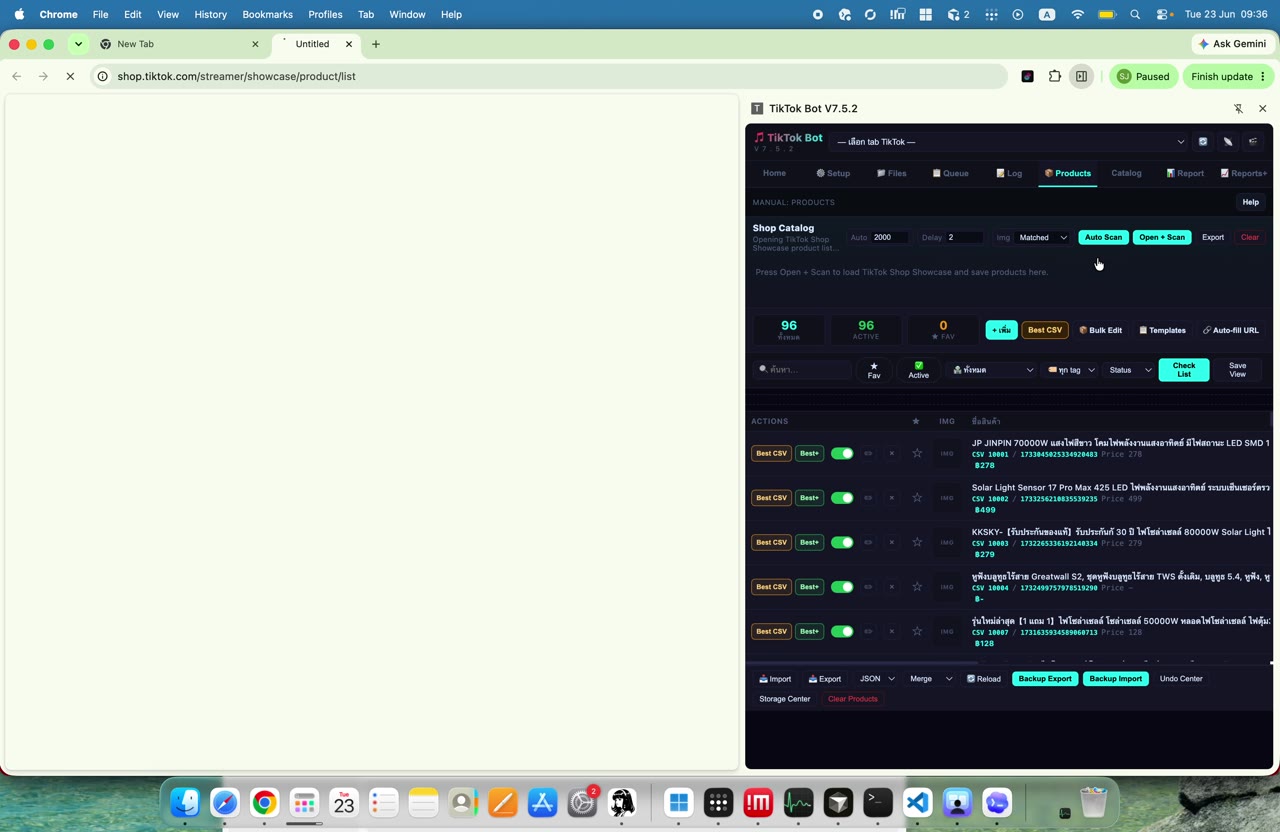This screenshot has width=1280, height=832.
Task: Click the link icon in the KKSKY- product row
Action: click(868, 542)
